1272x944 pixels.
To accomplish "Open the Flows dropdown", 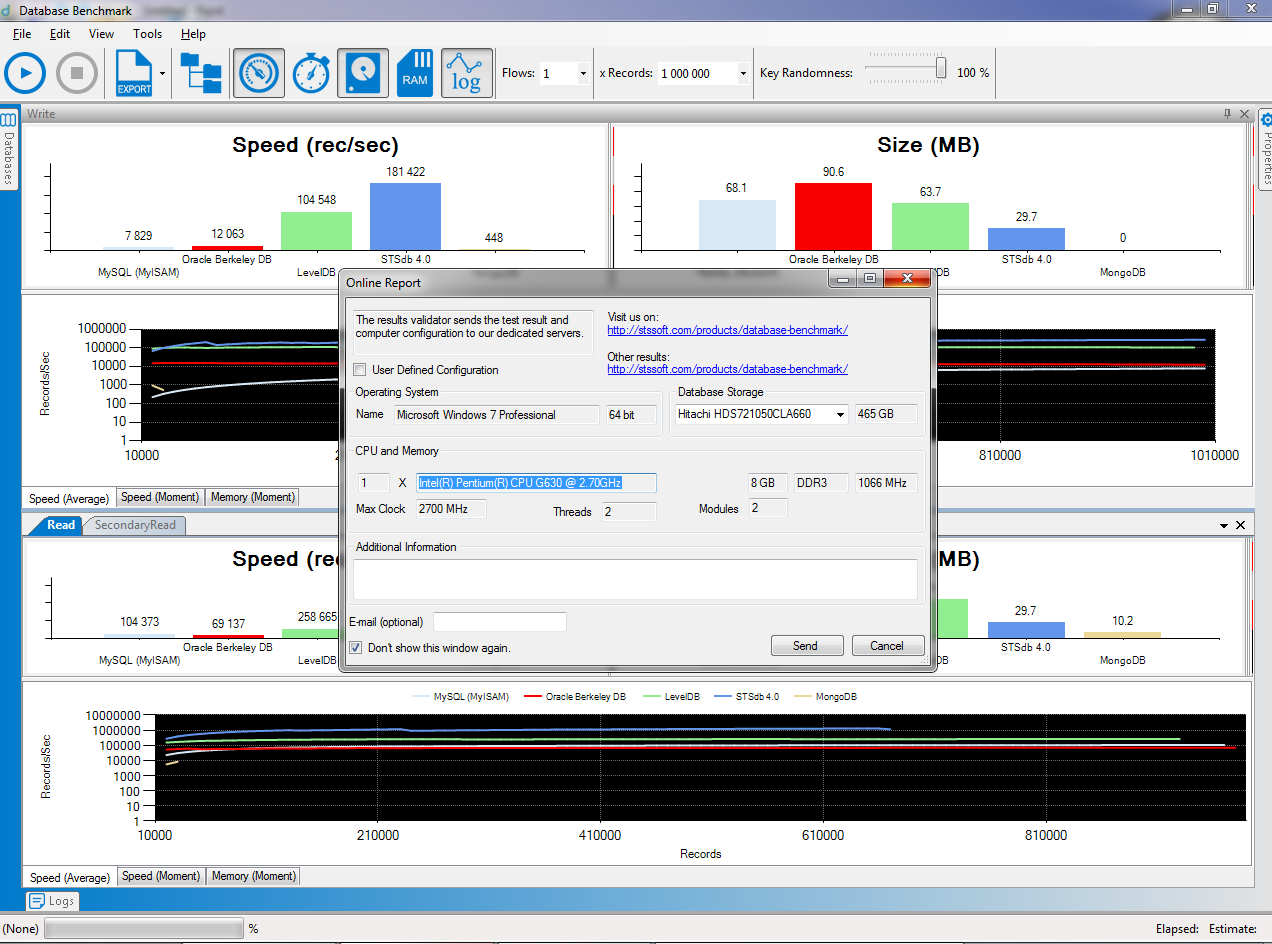I will coord(582,74).
